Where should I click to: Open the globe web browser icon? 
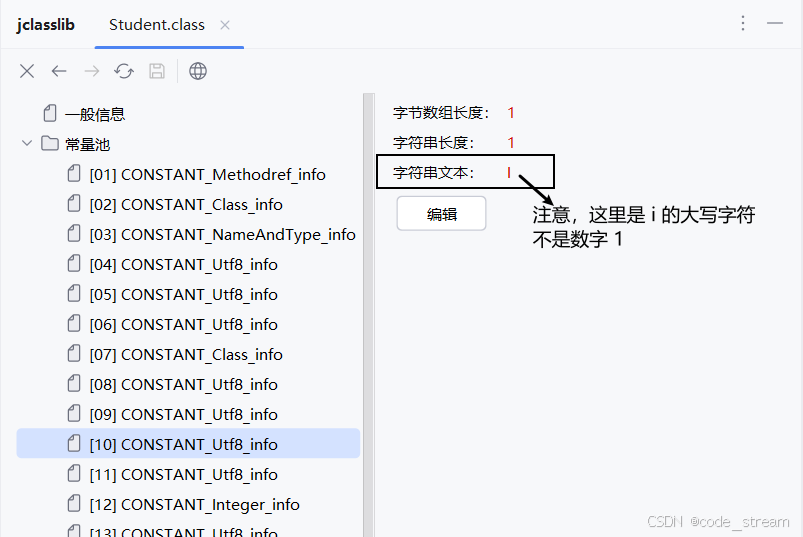tap(198, 71)
